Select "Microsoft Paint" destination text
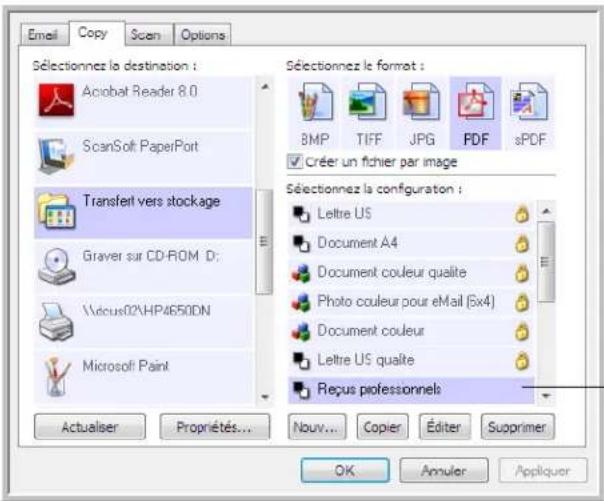Viewport: 604px width, 501px height. point(126,366)
